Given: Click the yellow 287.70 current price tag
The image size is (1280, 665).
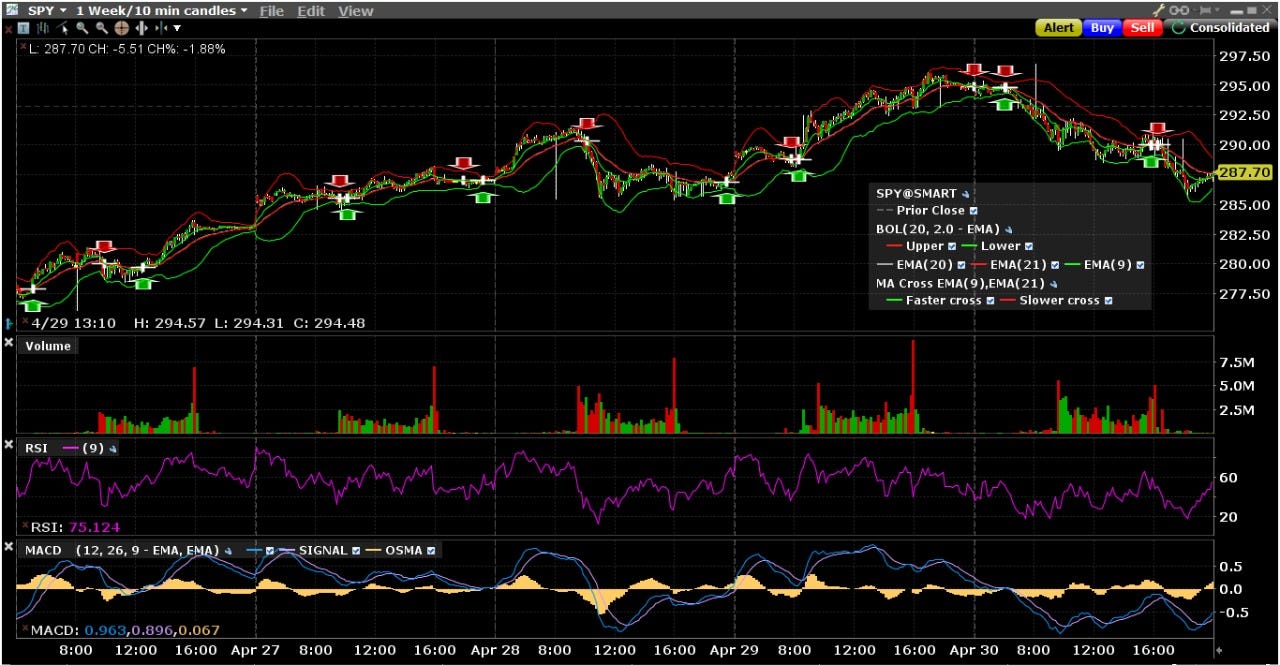Looking at the screenshot, I should click(x=1245, y=173).
